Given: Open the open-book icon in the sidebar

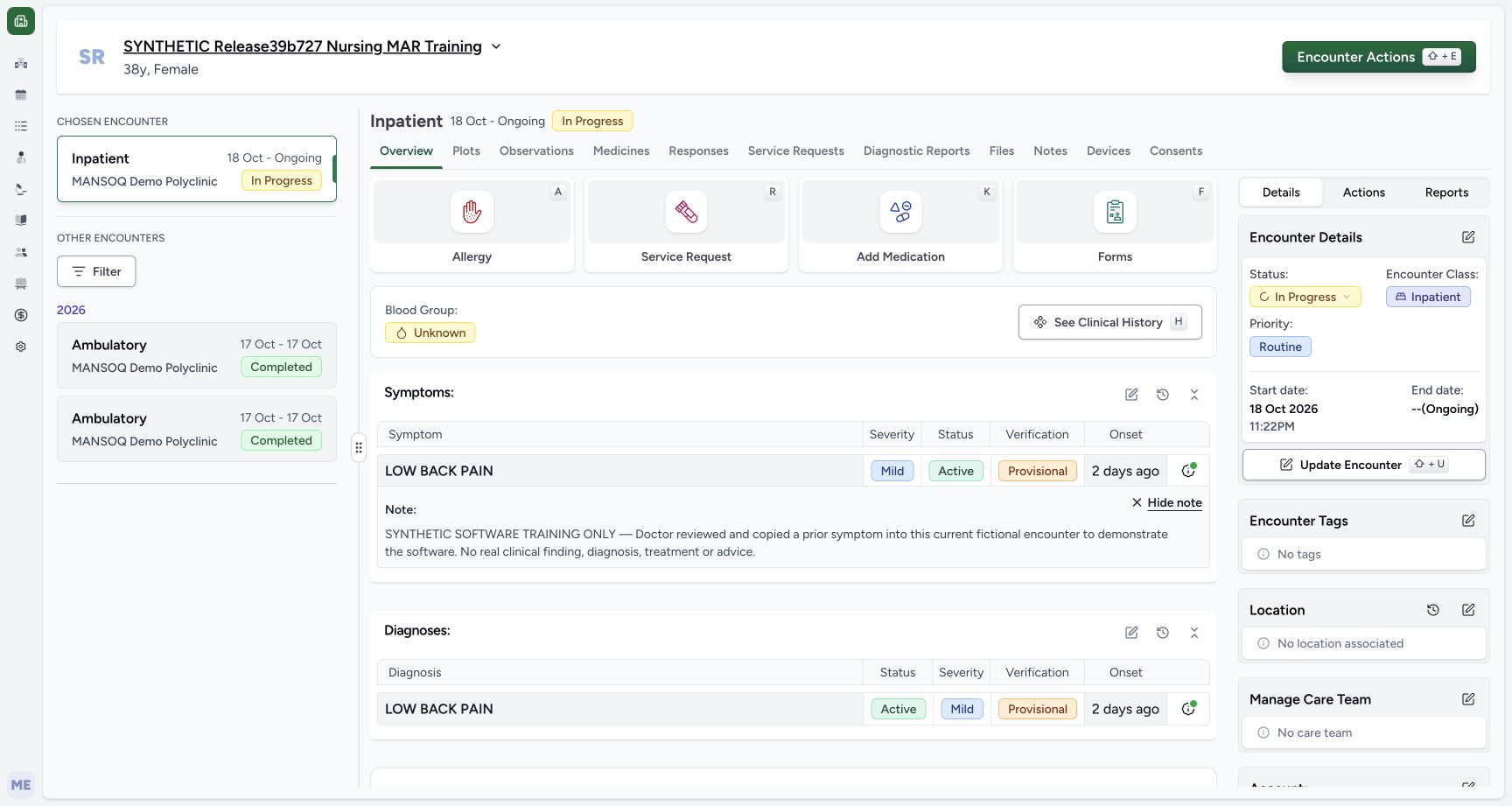Looking at the screenshot, I should pos(21,221).
